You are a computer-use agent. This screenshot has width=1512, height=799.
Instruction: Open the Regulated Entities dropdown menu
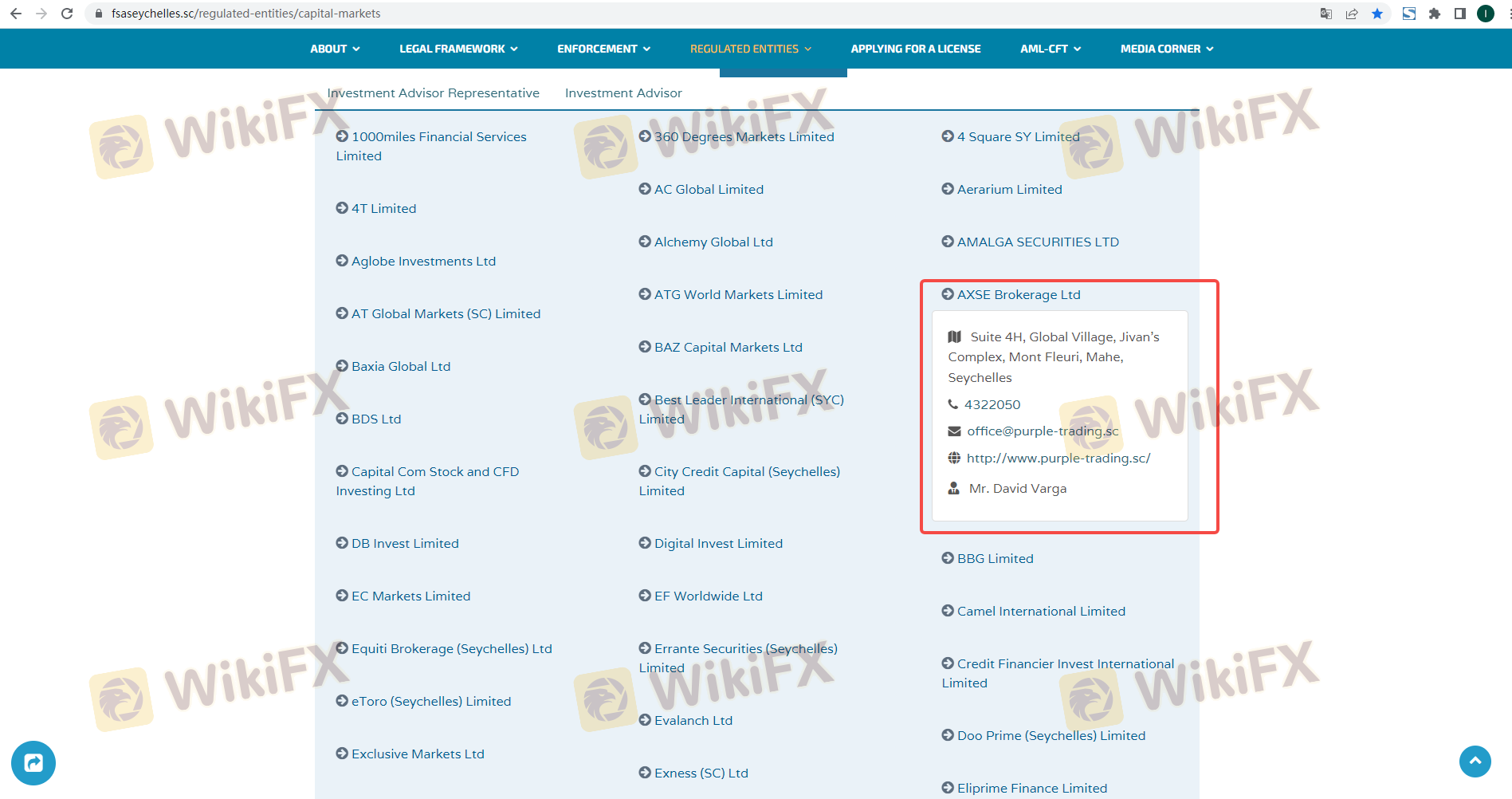tap(750, 49)
